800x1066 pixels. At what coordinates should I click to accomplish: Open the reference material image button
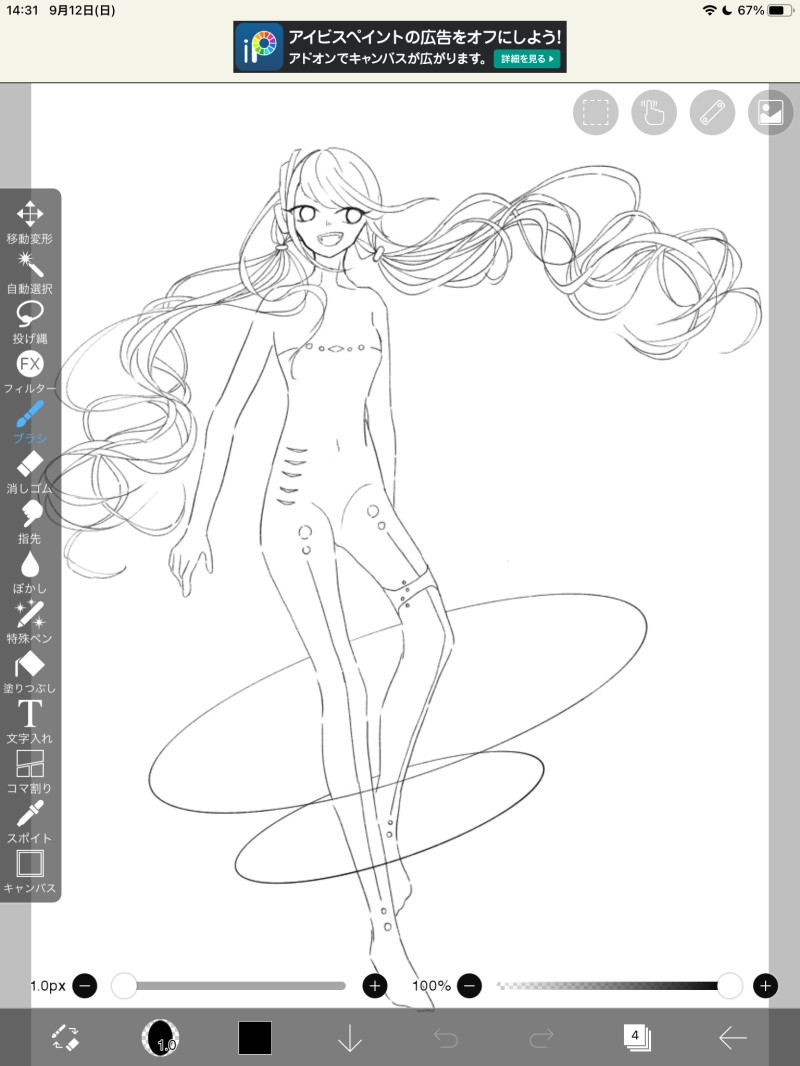tap(771, 112)
